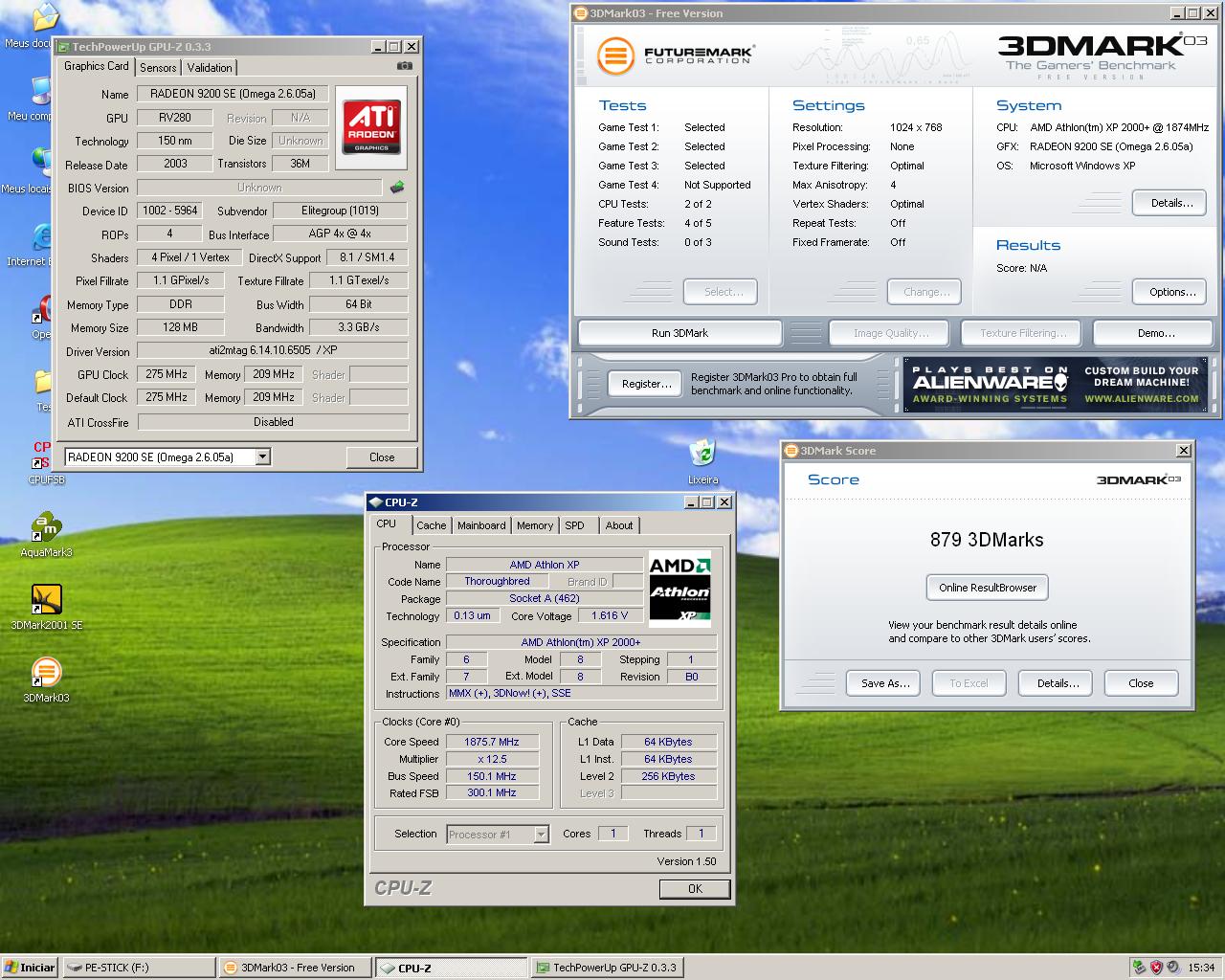Screen dimensions: 1225x980
Task: Open the Lixeira recycle bin icon
Action: pyautogui.click(x=702, y=462)
